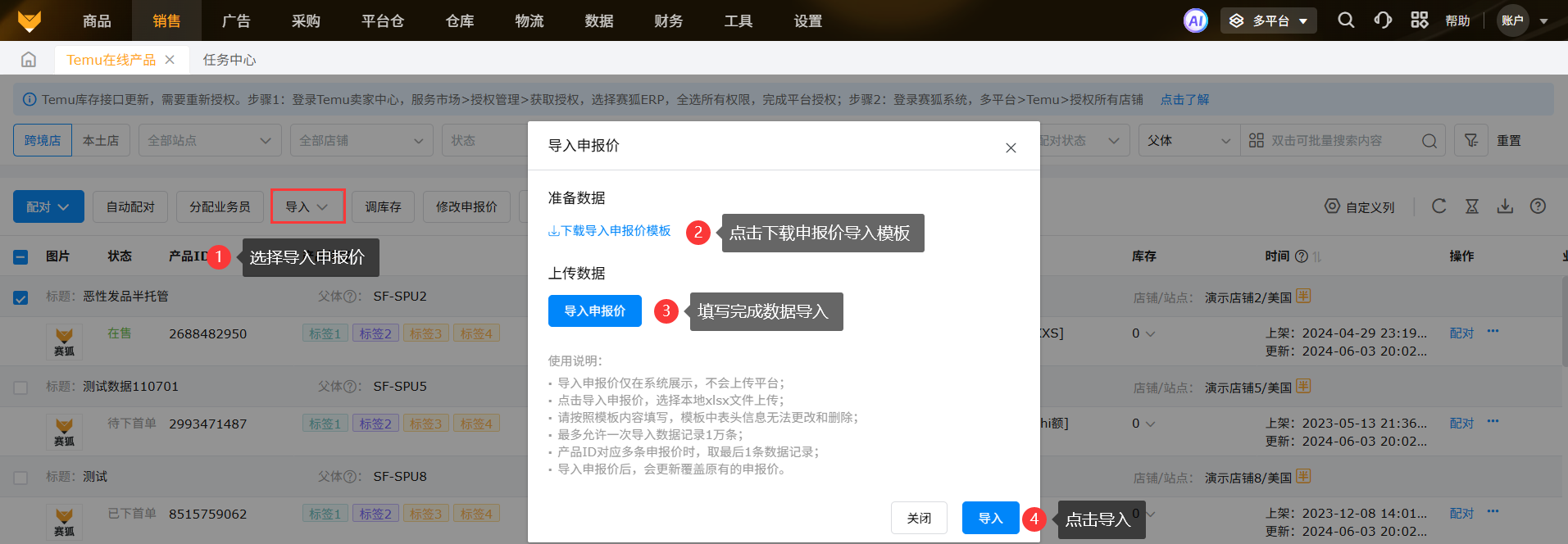Click 父体 help icon for SF-SPU5
The image size is (1568, 544).
coord(350,387)
